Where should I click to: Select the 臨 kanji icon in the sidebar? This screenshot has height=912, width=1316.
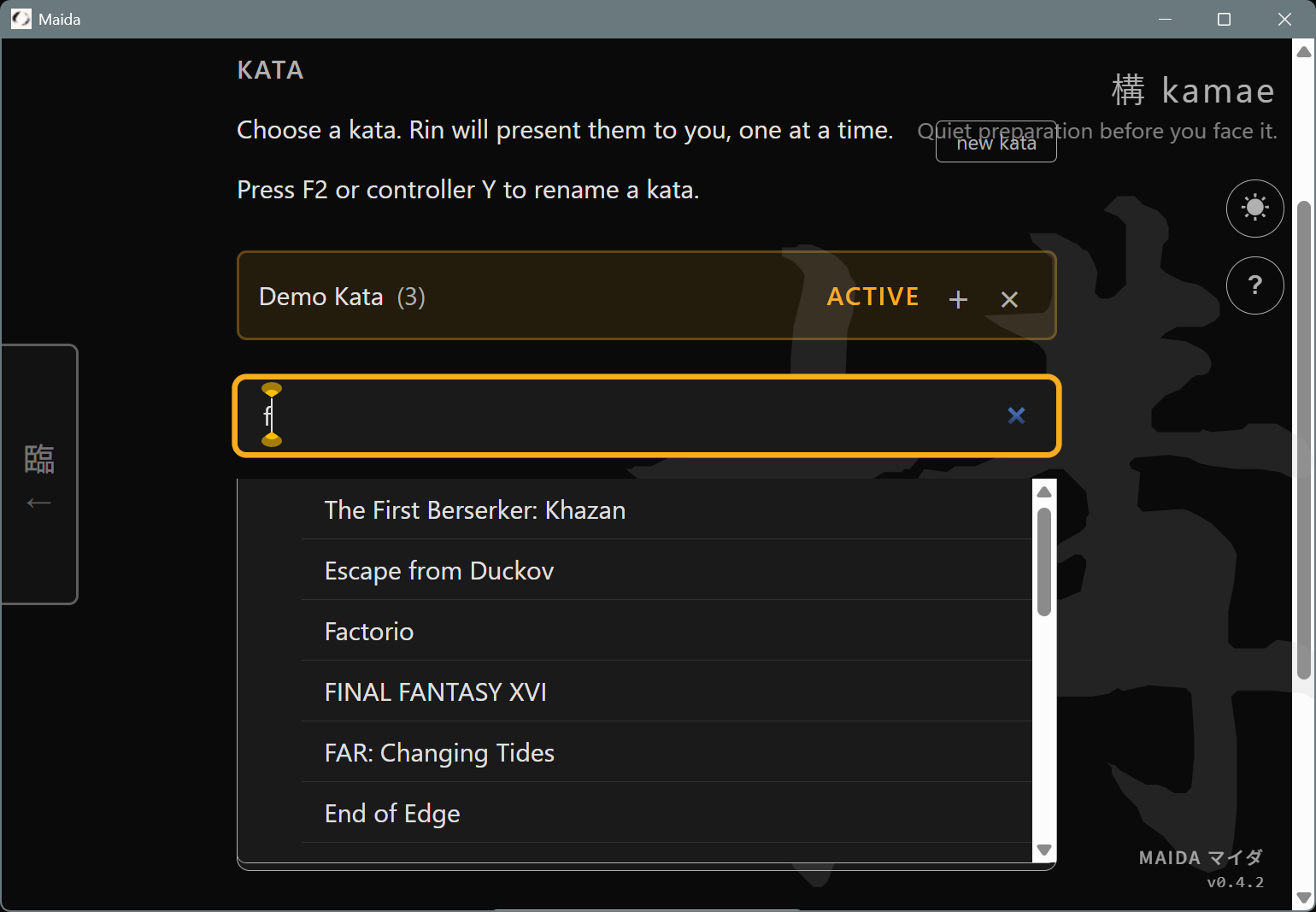coord(38,458)
